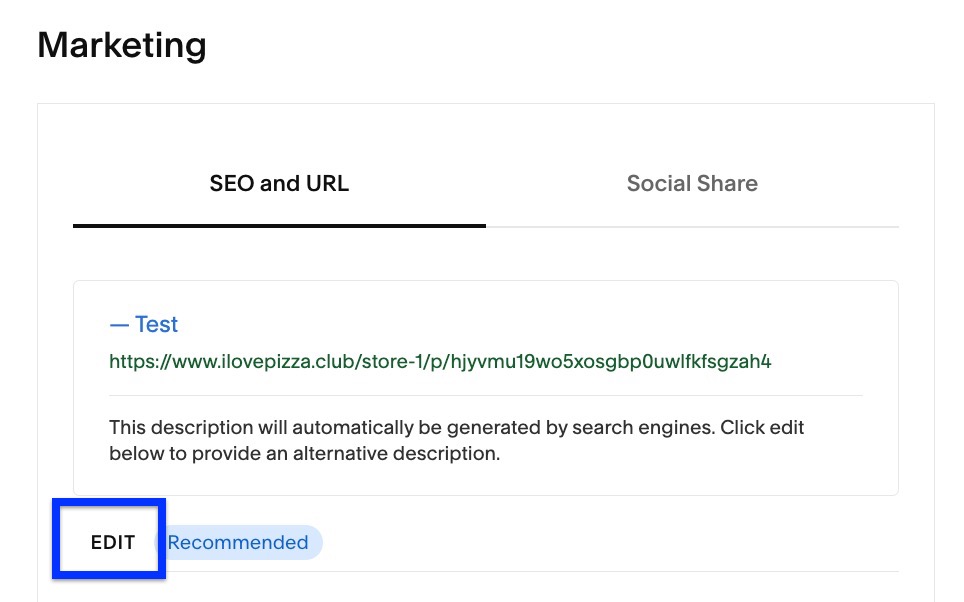Click the store-1 path in the URL

pyautogui.click(x=350, y=361)
